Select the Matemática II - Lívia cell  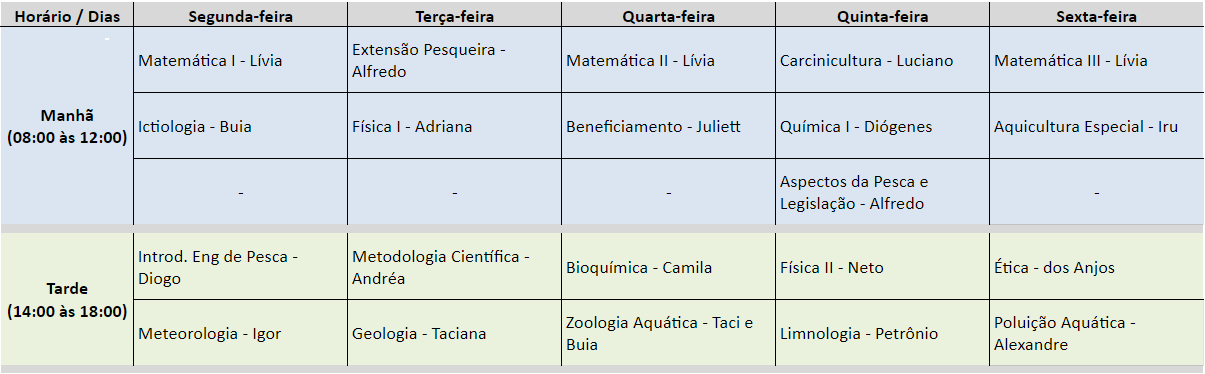[x=668, y=60]
